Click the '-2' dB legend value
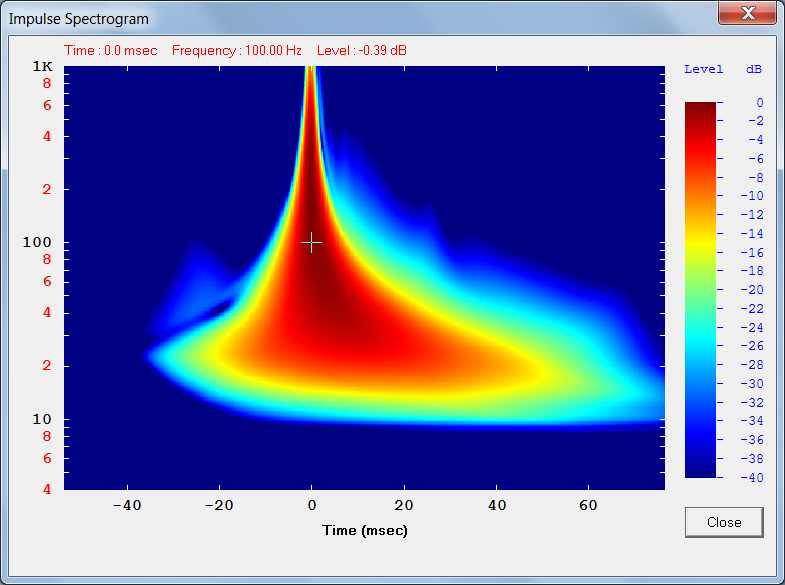Image resolution: width=785 pixels, height=585 pixels. (756, 121)
